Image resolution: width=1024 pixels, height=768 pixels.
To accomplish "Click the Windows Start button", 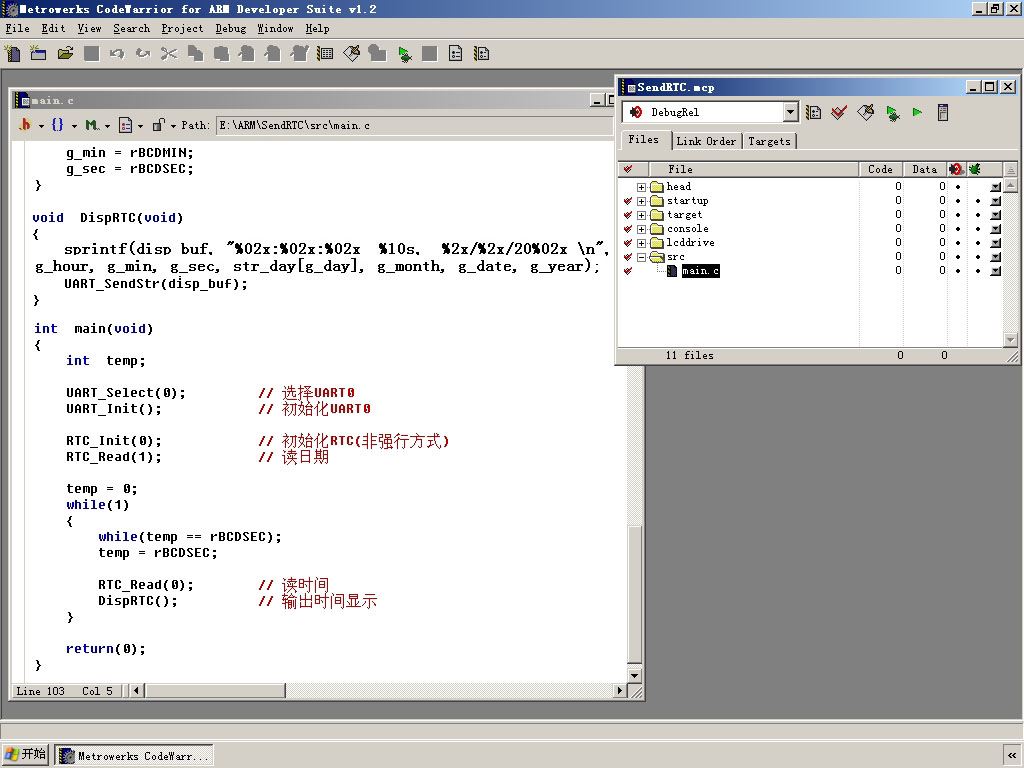I will coord(26,755).
